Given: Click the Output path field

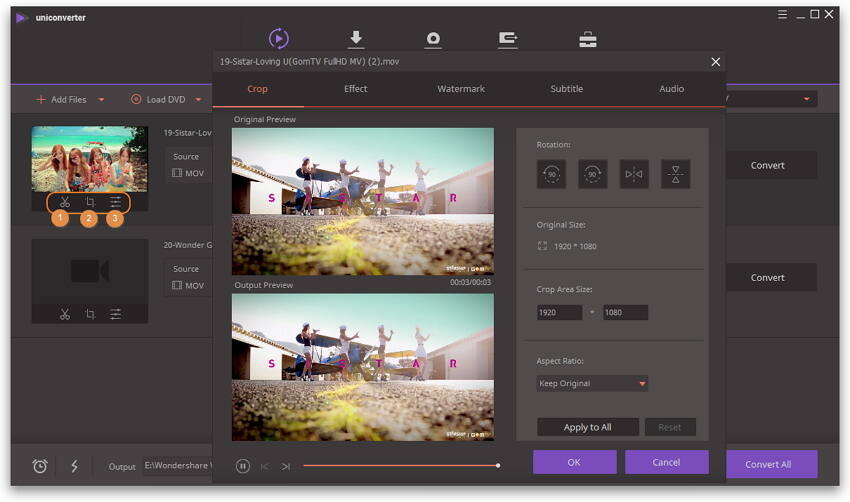Looking at the screenshot, I should [x=178, y=466].
